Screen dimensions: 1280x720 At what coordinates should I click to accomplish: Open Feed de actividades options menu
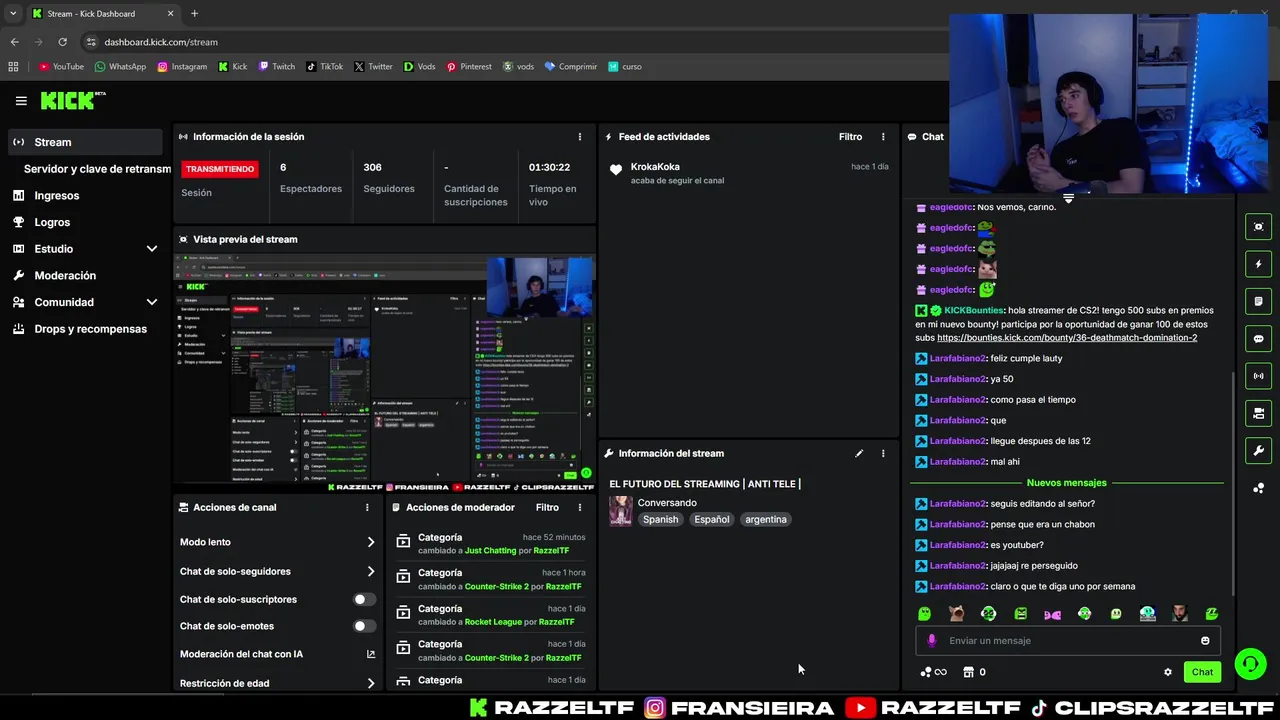883,137
